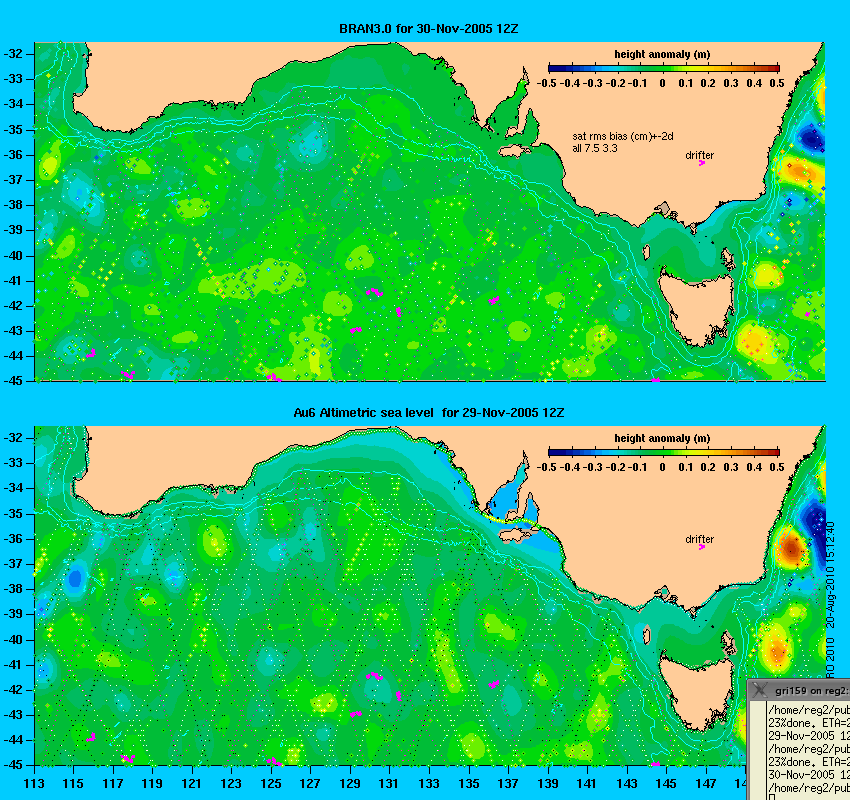
Task: Click longitude label 135 on the x-axis
Action: click(x=469, y=783)
